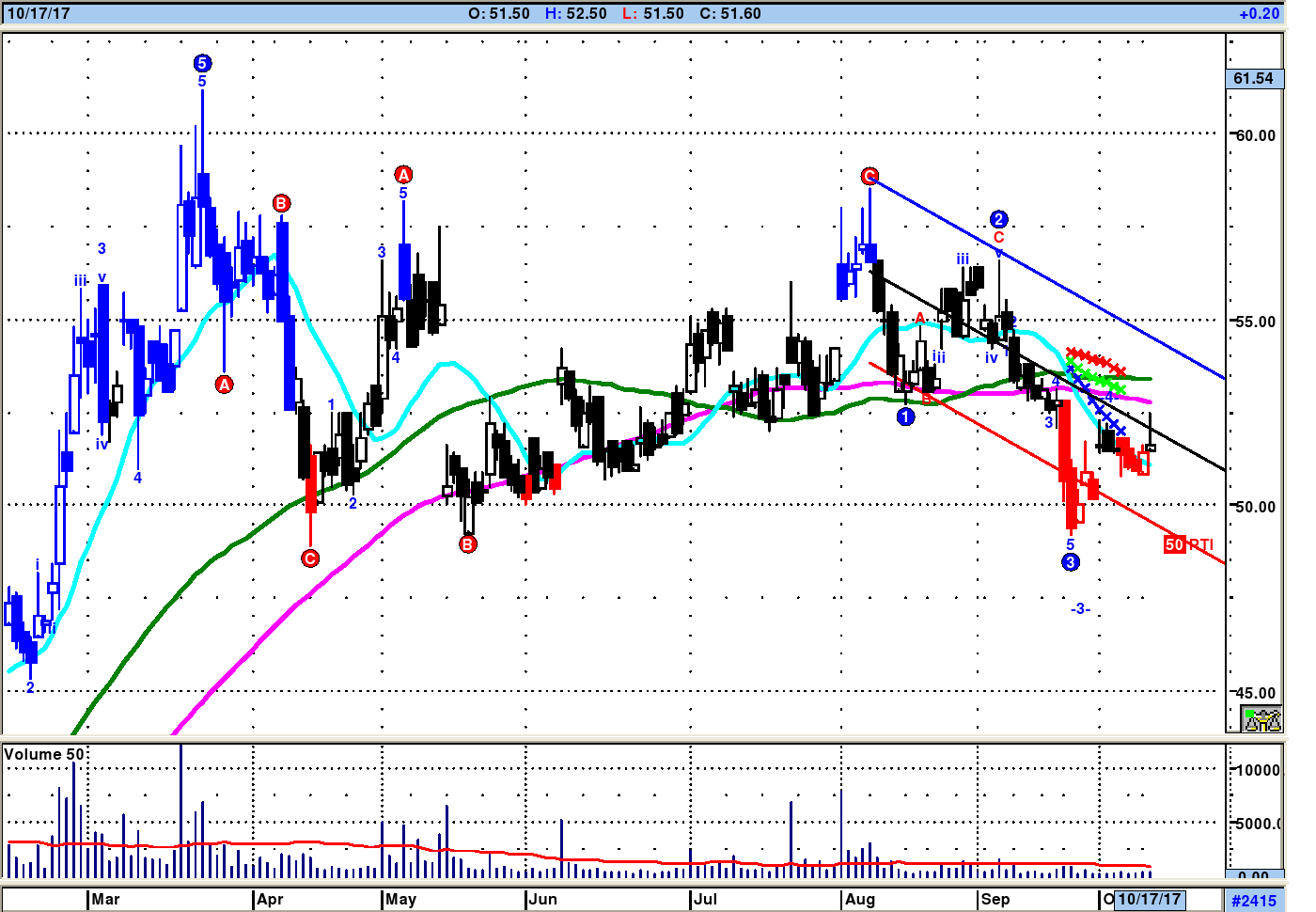
Task: Select the blue circled 1 wave label
Action: [905, 416]
